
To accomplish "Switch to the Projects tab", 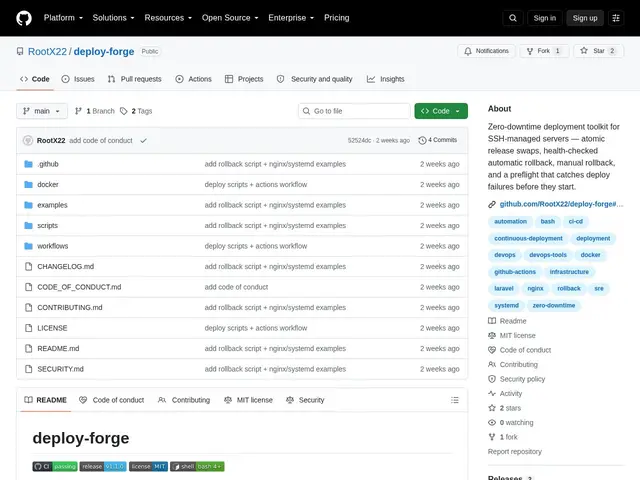I will point(244,79).
